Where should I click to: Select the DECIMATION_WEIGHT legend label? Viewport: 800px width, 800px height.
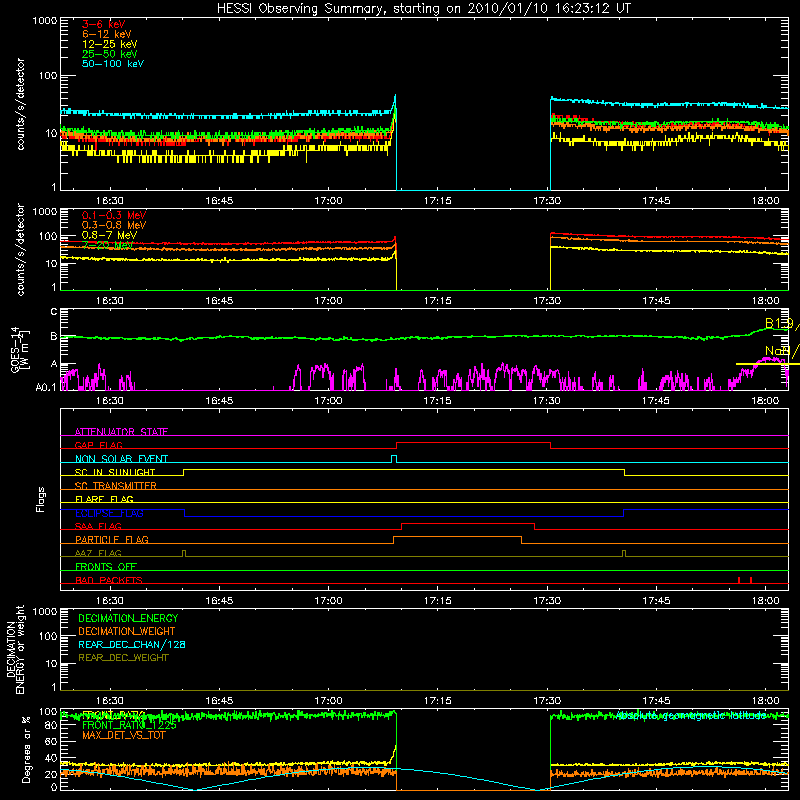[x=127, y=631]
